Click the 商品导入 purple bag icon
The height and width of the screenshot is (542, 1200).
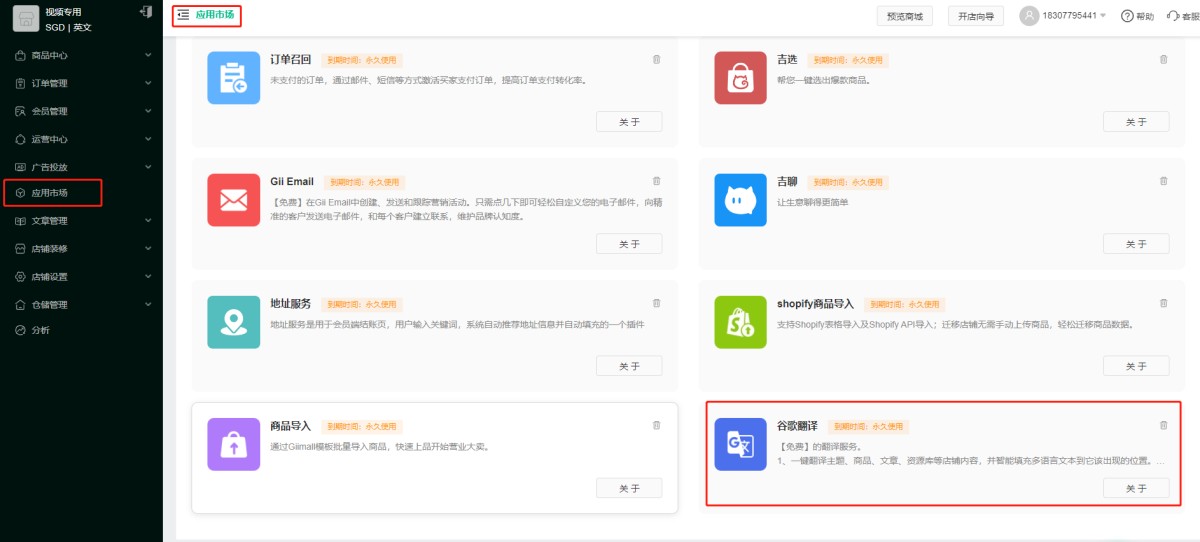click(233, 444)
